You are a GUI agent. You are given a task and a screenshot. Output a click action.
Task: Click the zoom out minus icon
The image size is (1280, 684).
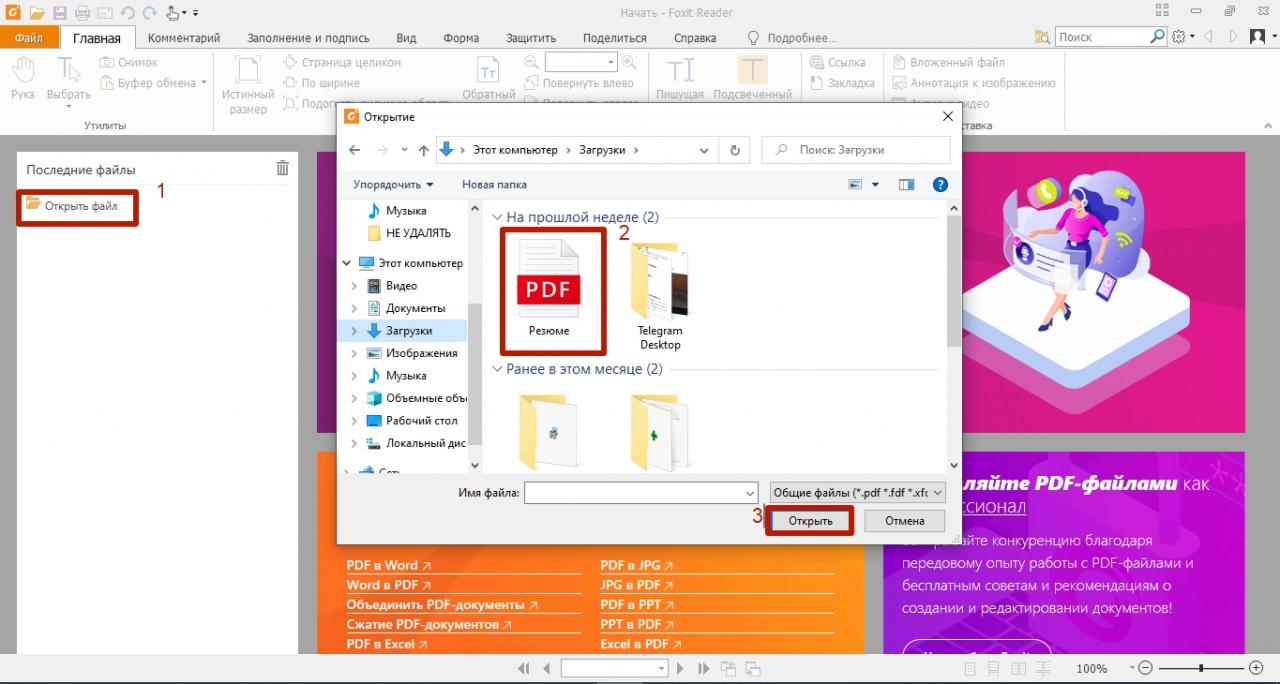point(1146,668)
